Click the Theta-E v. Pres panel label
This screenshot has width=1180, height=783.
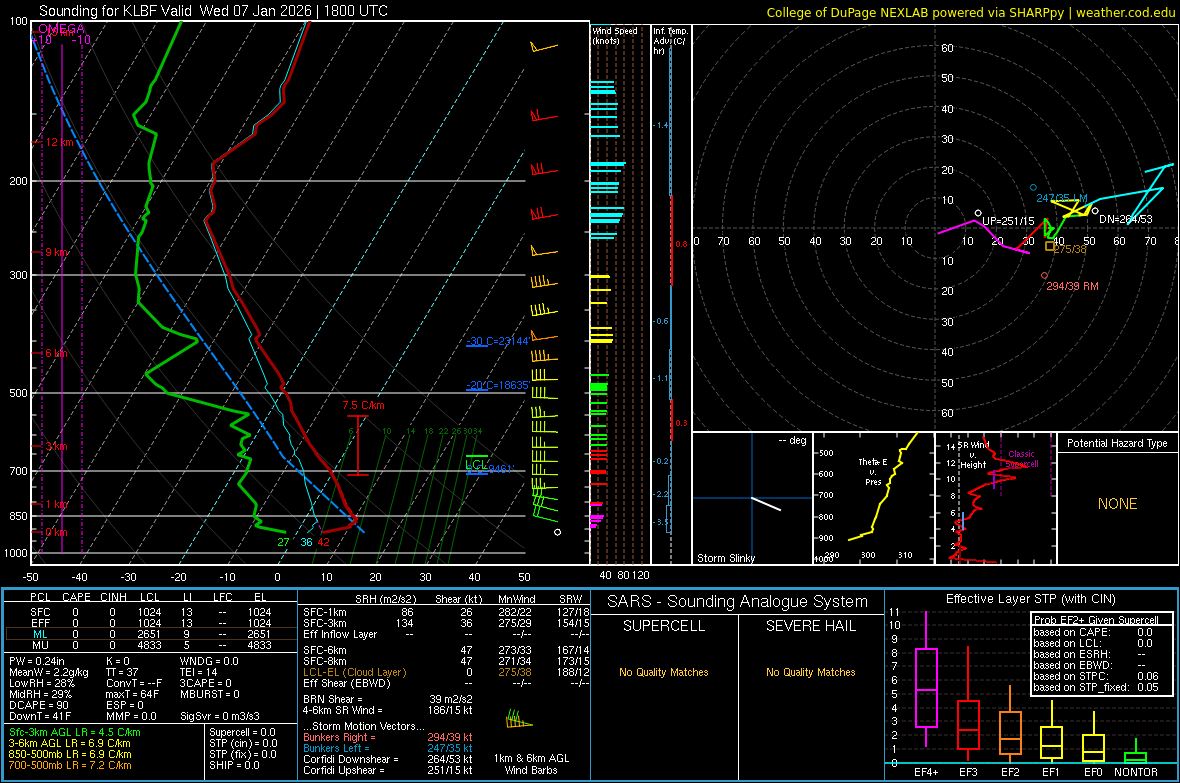pos(873,471)
